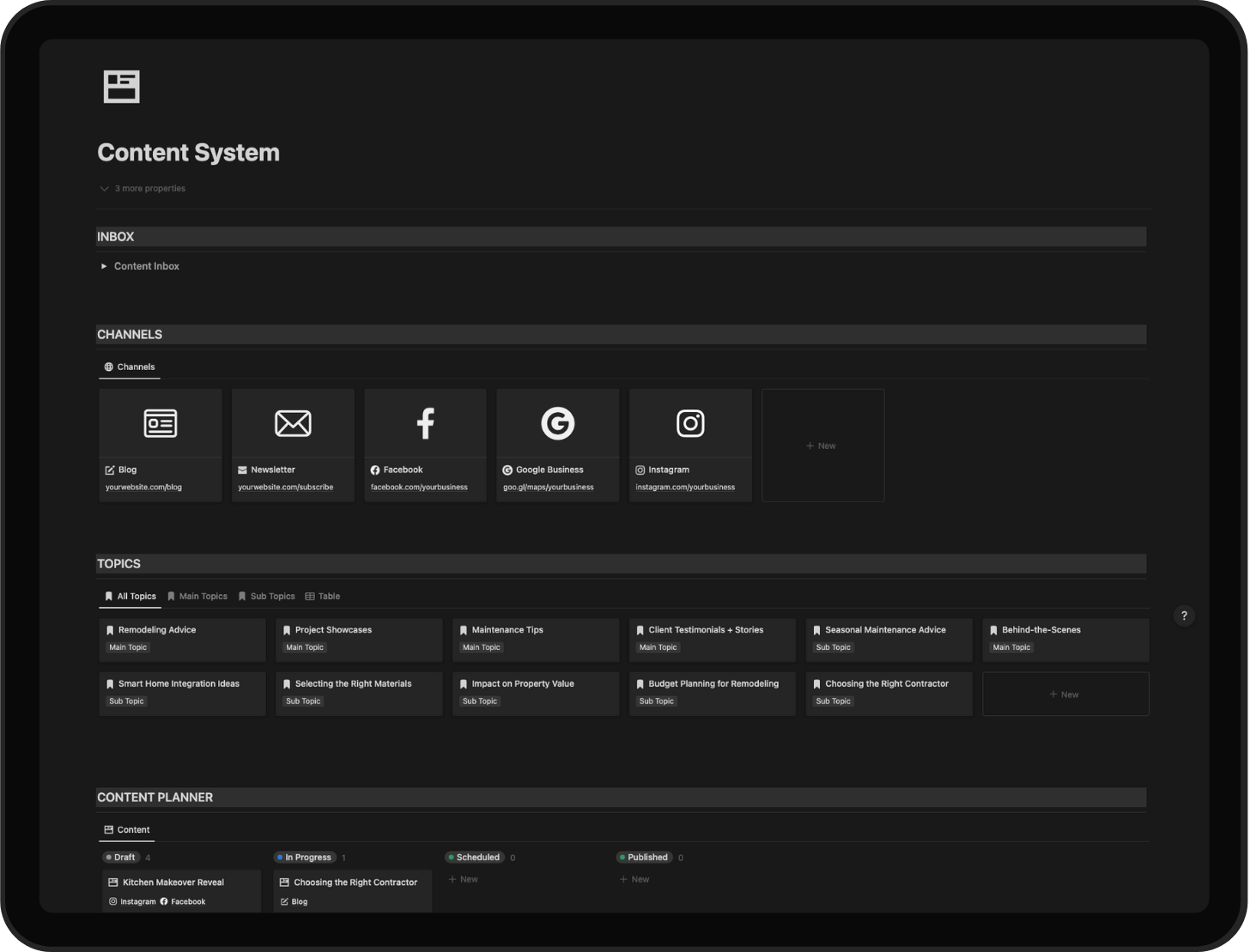Click the Newsletter envelope cover icon

coord(293,423)
